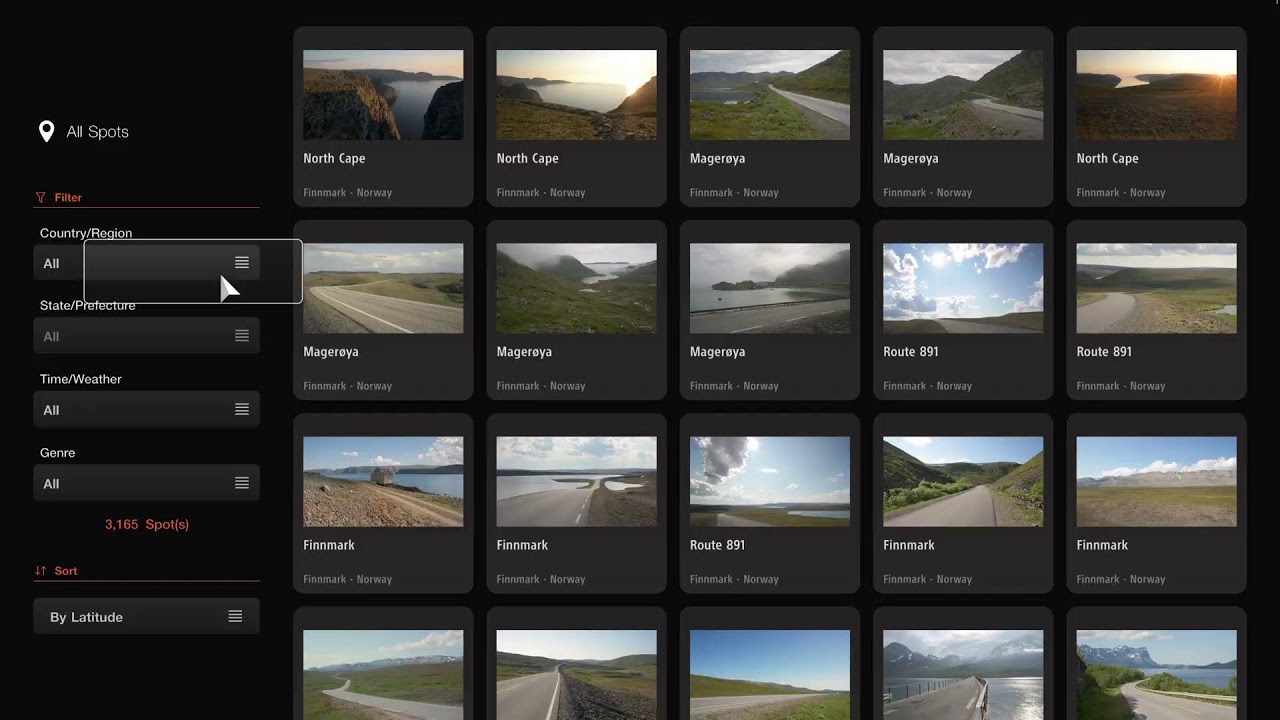
Task: Click the Filter section heading
Action: coord(68,198)
